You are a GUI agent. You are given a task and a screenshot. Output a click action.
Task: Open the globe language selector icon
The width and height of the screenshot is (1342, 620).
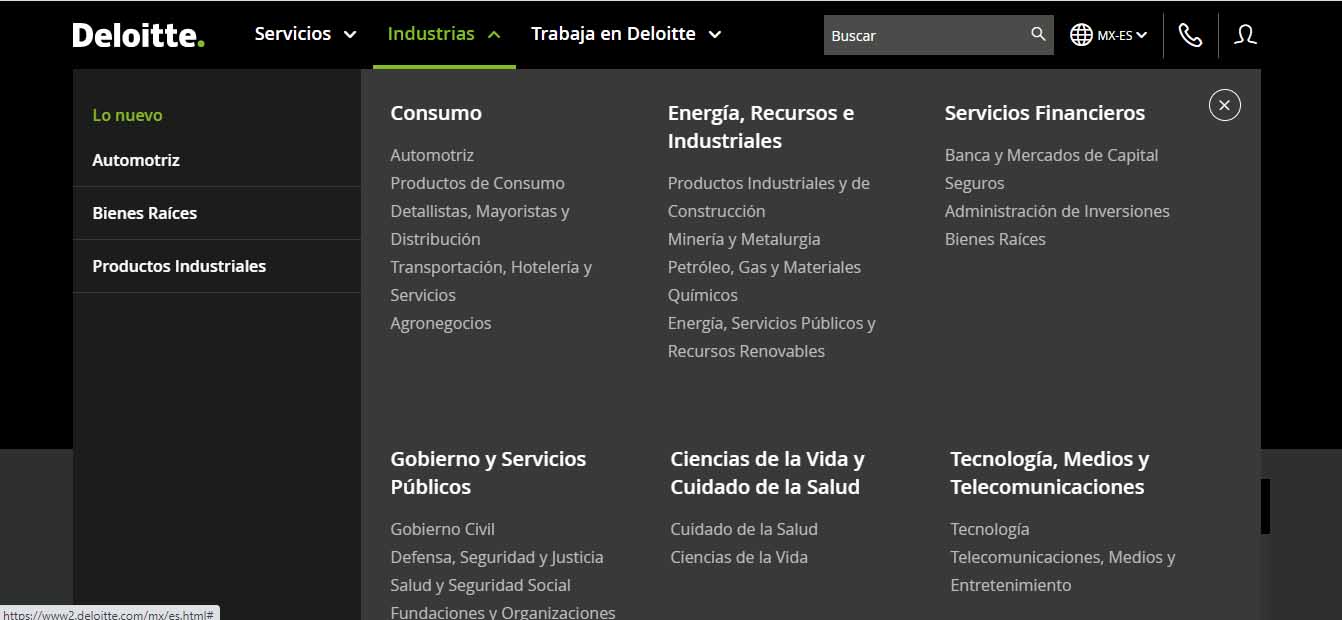[1081, 35]
